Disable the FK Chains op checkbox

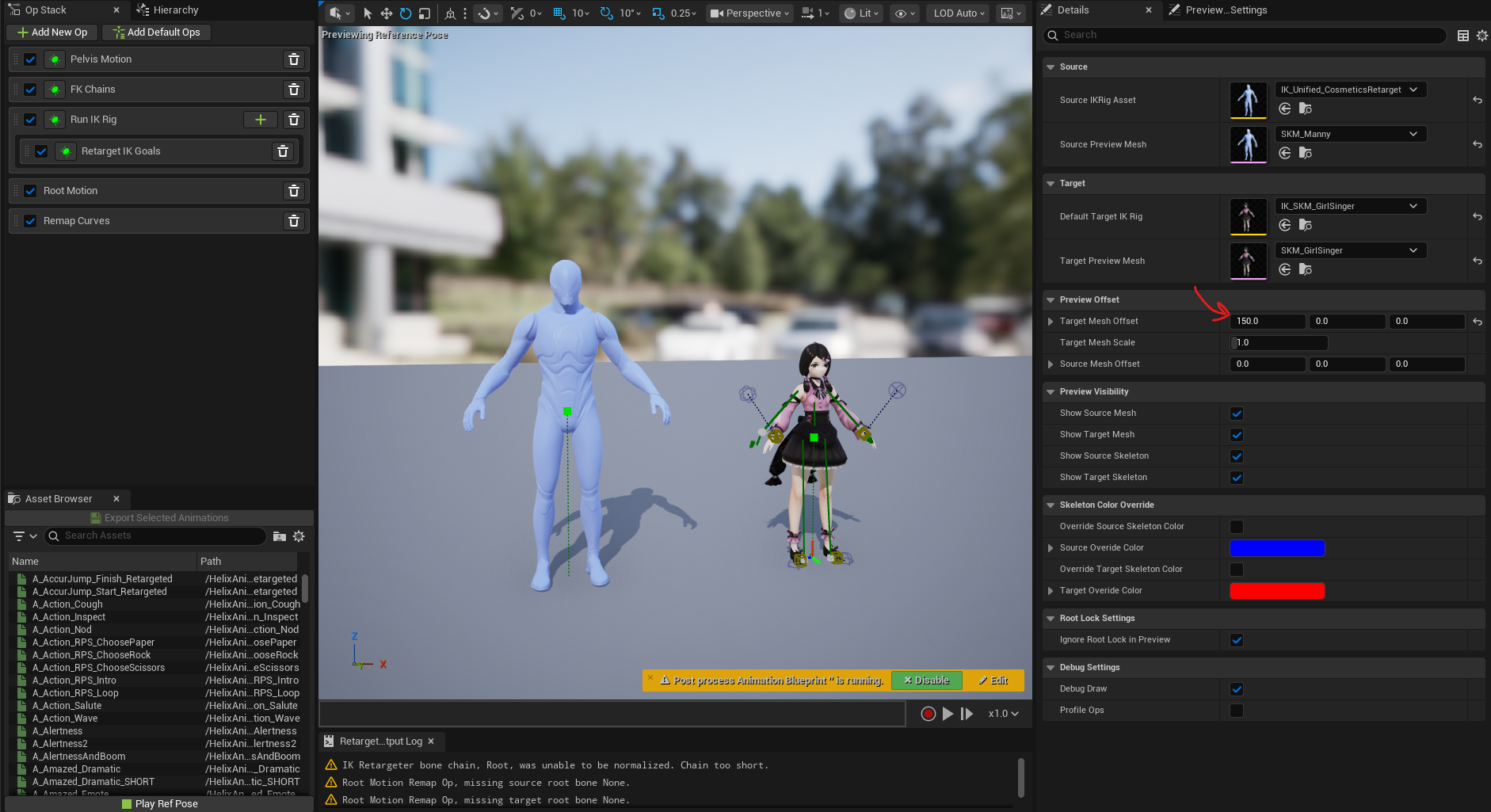click(x=30, y=90)
